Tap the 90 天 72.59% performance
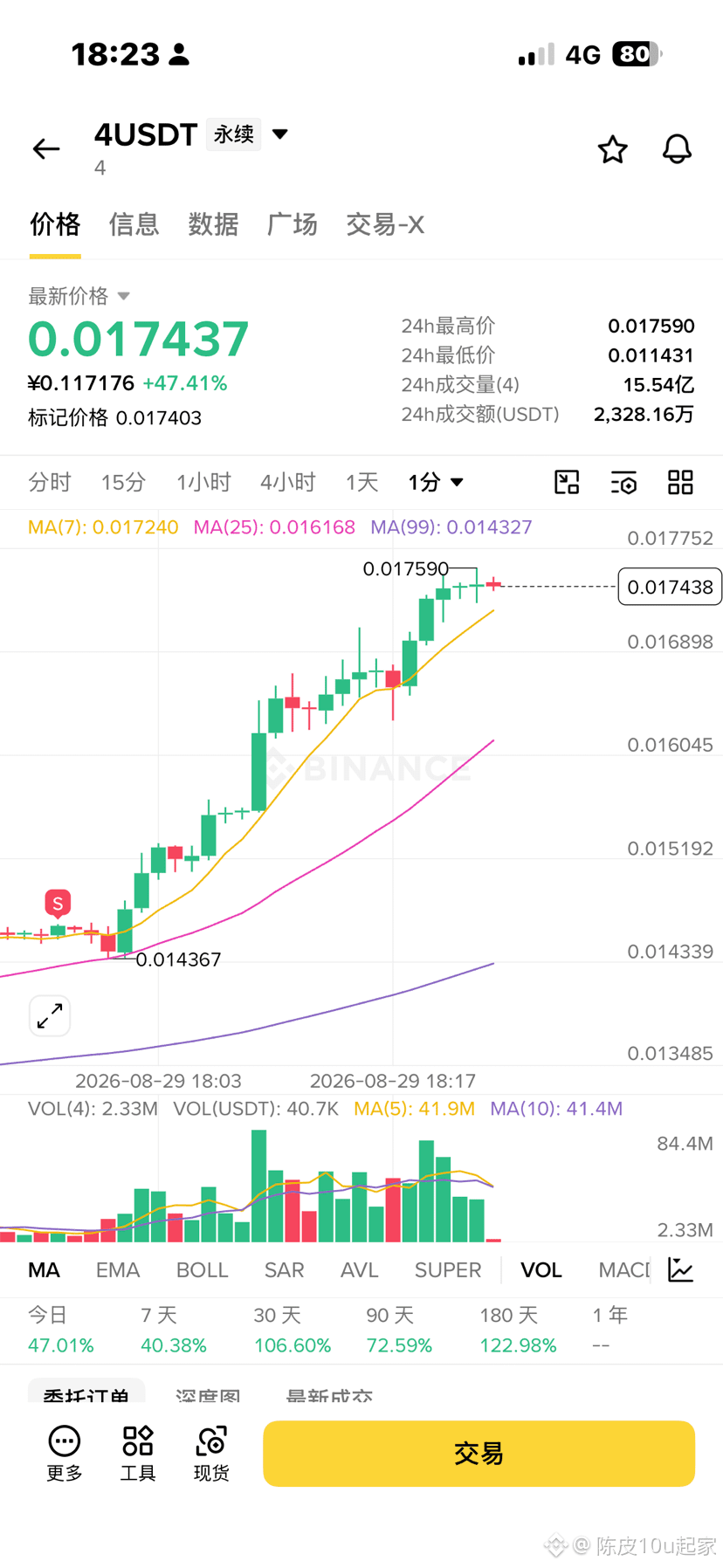 (x=399, y=1330)
